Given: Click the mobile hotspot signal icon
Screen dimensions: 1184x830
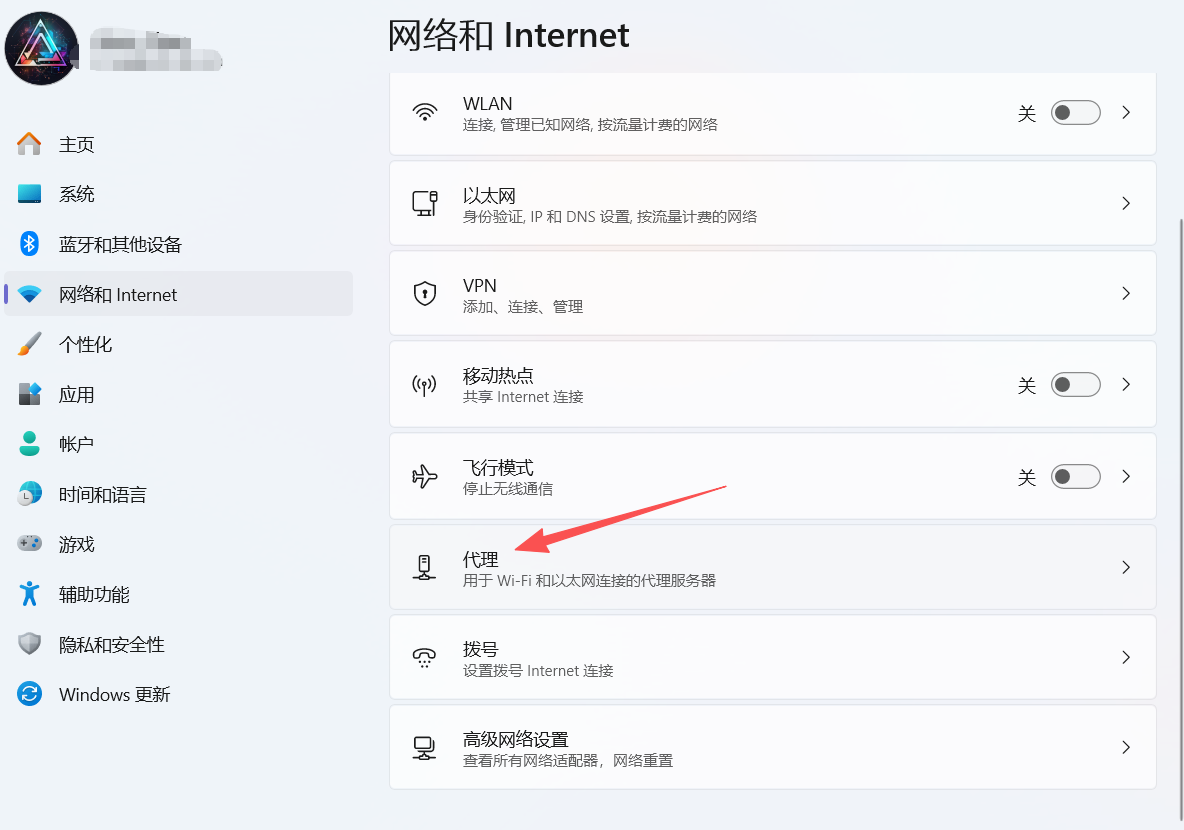Looking at the screenshot, I should tap(425, 385).
